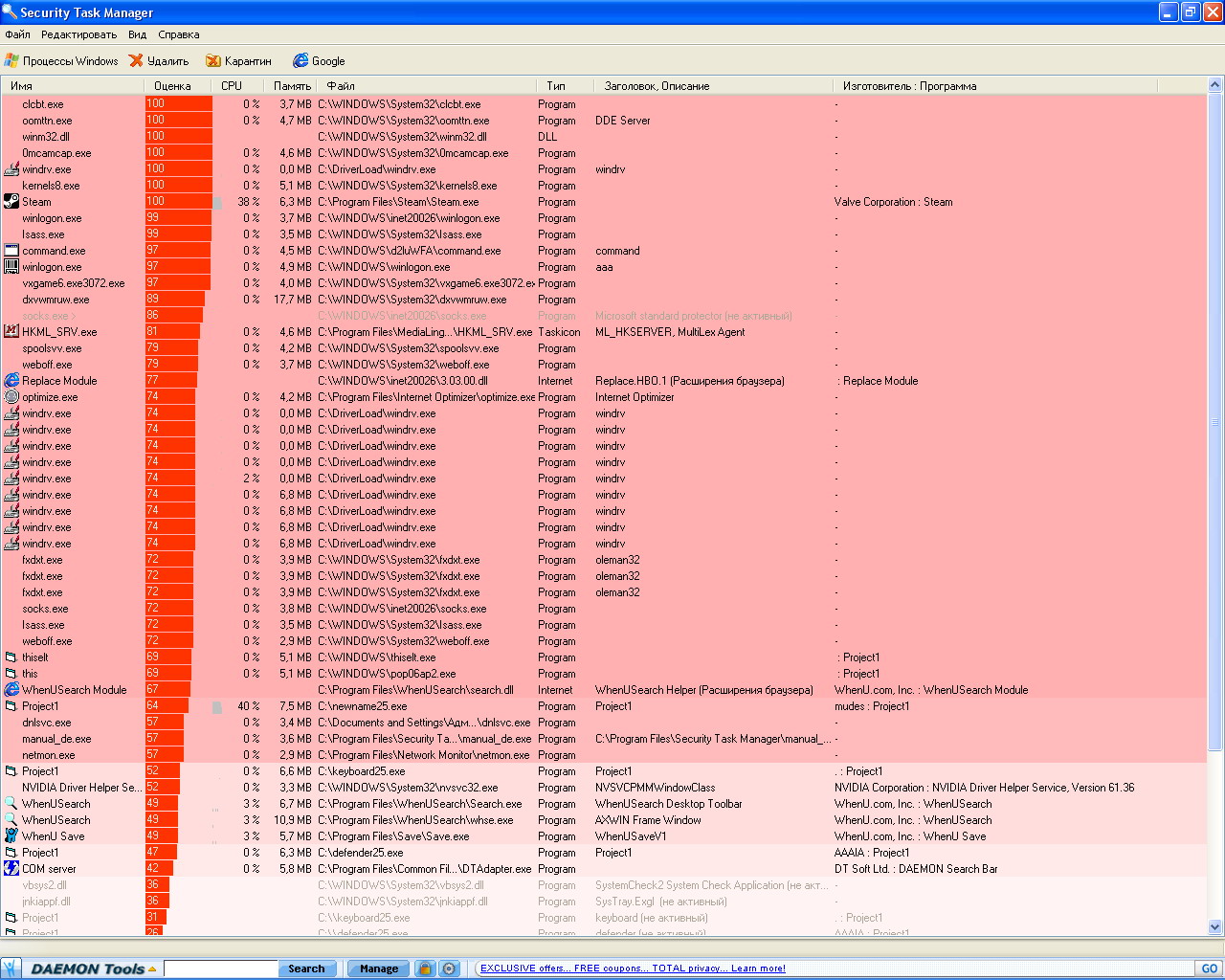Select the kernels8.exe process row

pyautogui.click(x=604, y=186)
